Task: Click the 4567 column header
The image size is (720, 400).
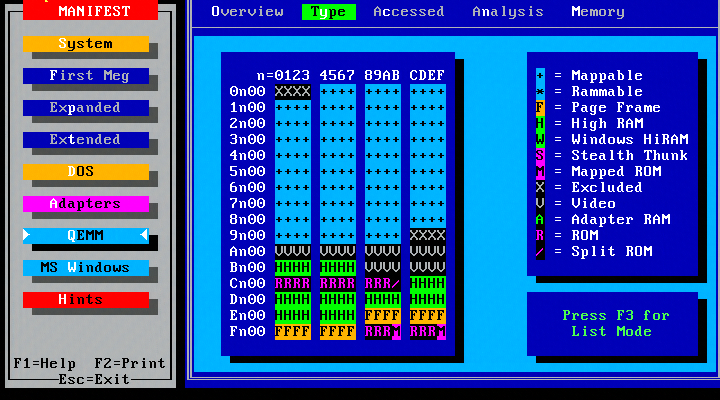Action: click(338, 75)
